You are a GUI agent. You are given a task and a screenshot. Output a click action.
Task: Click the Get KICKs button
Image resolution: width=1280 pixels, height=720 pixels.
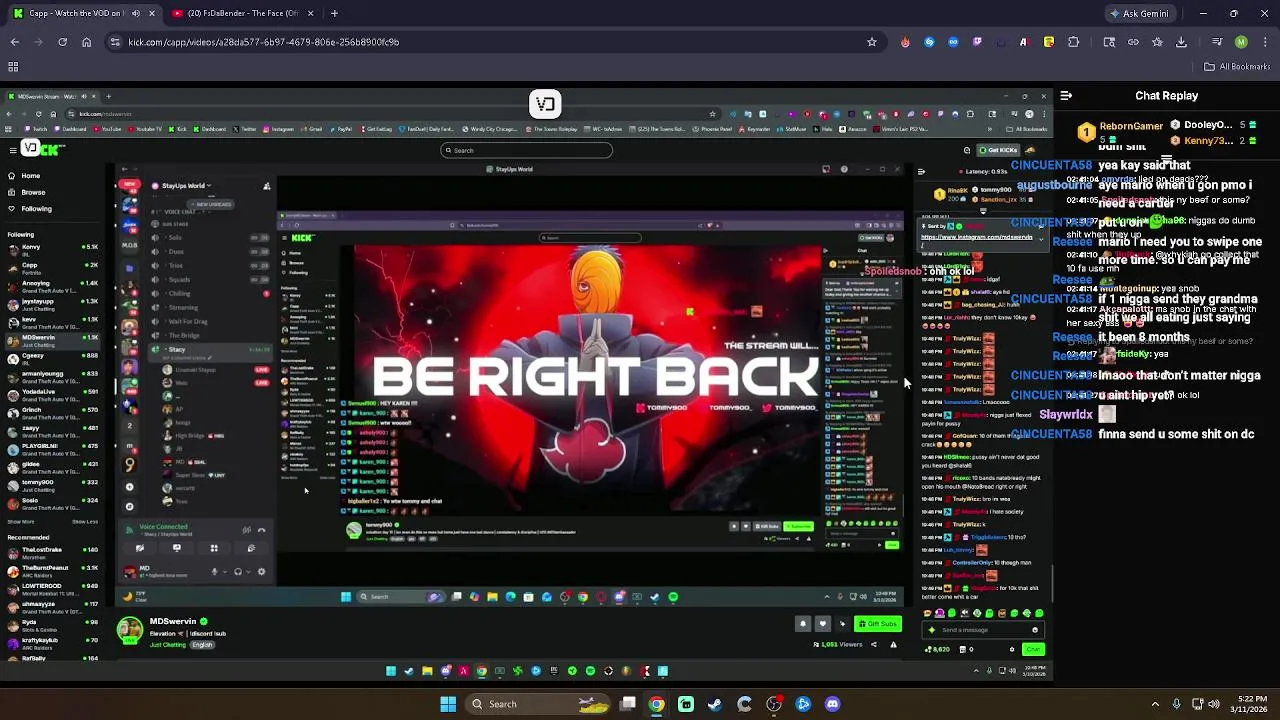997,150
